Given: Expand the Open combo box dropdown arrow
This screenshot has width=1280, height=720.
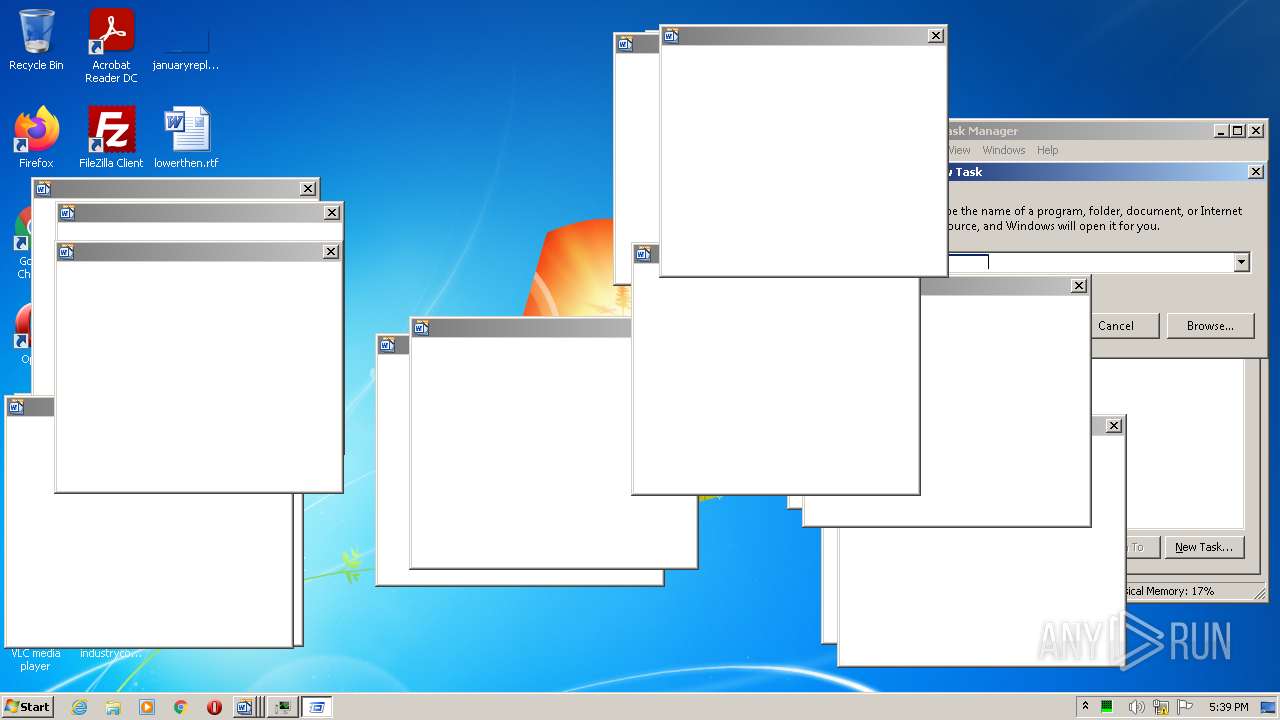Looking at the screenshot, I should coord(1241,262).
